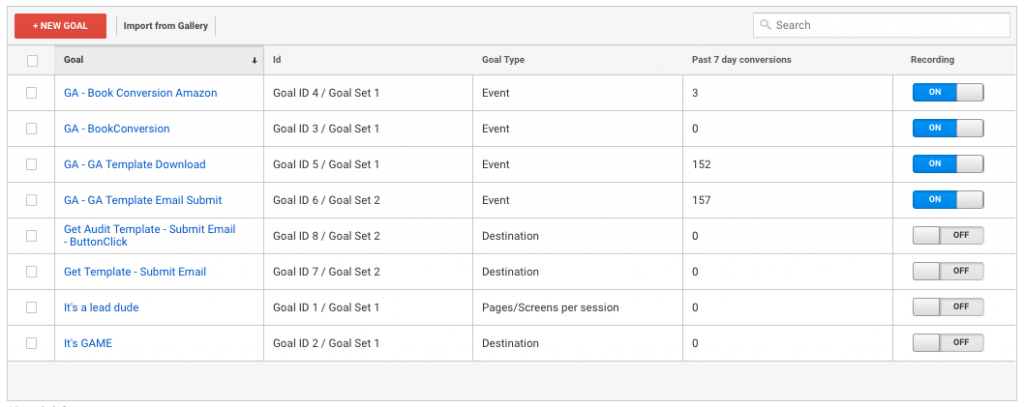The image size is (1024, 407).
Task: Turn off recording for GA - Book Conversion Amazon
Action: [948, 93]
